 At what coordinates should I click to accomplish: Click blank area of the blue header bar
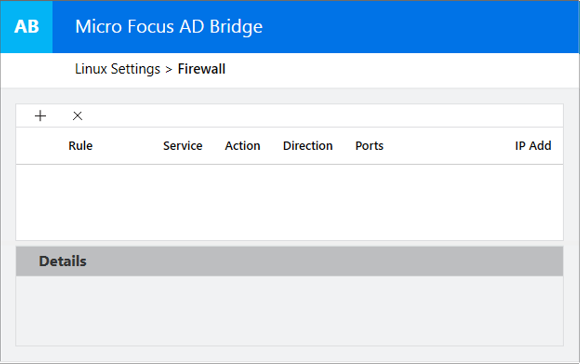[x=418, y=27]
